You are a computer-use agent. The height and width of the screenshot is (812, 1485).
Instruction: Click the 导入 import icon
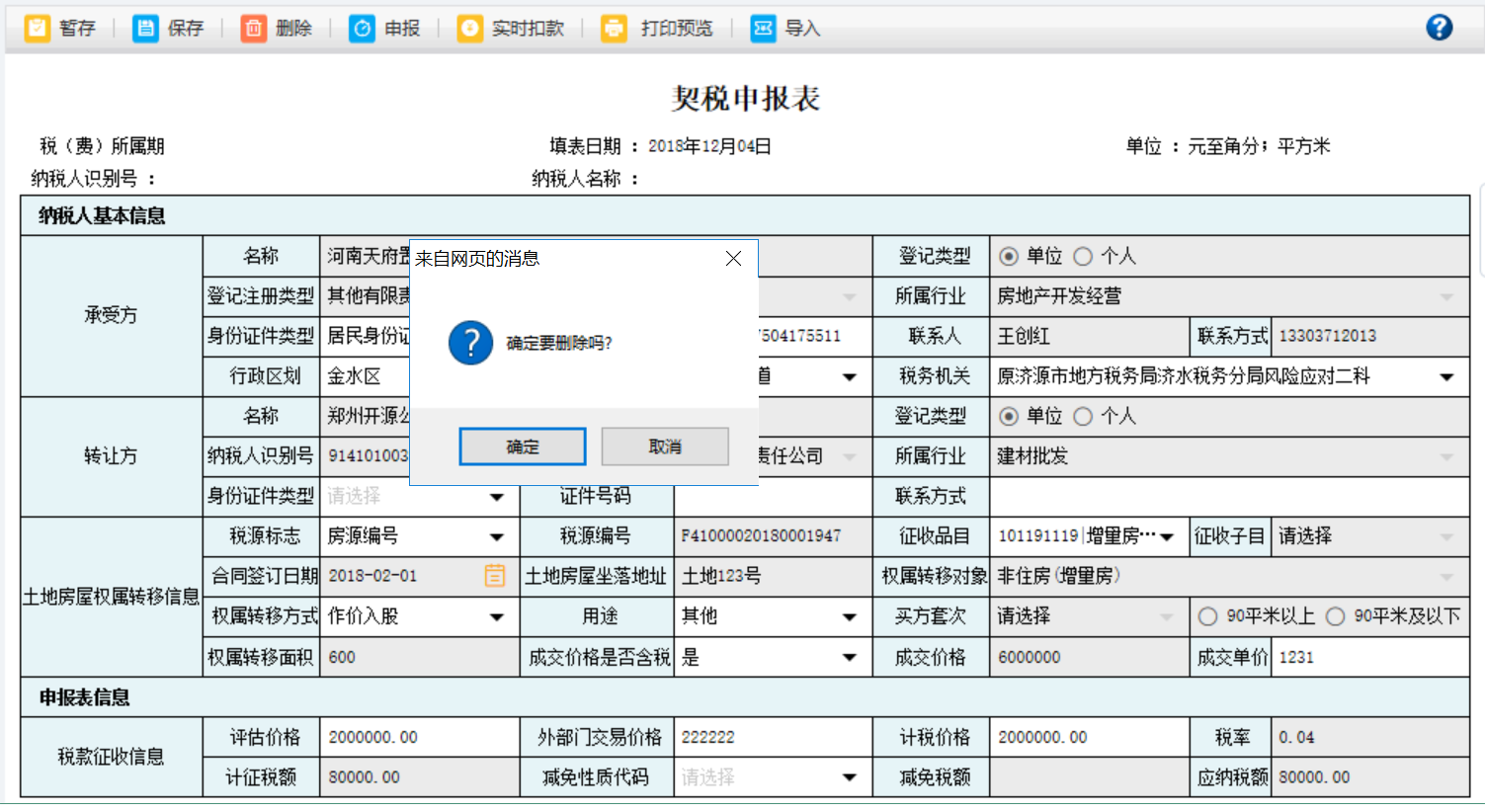763,29
